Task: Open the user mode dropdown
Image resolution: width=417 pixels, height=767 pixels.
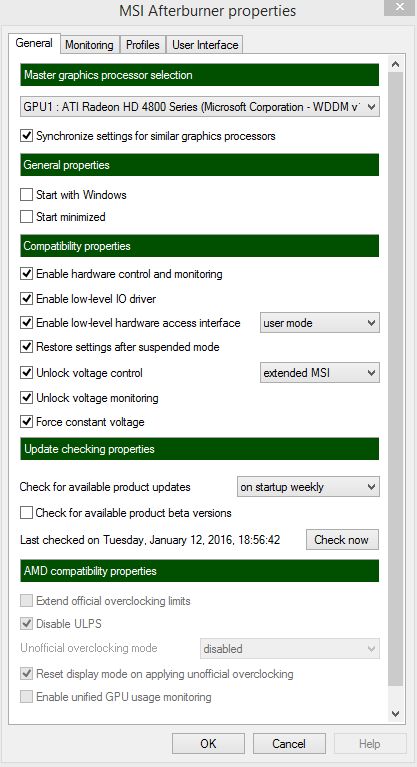Action: coord(320,323)
